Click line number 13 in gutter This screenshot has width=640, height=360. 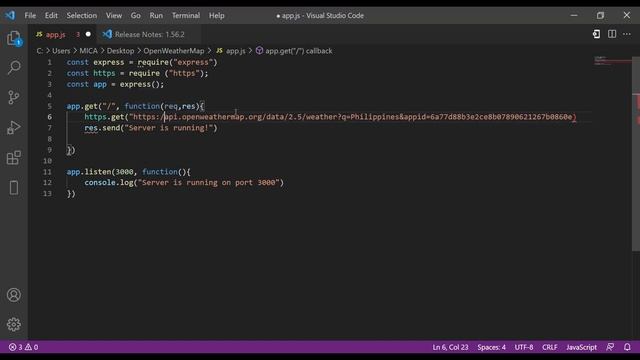(47, 193)
